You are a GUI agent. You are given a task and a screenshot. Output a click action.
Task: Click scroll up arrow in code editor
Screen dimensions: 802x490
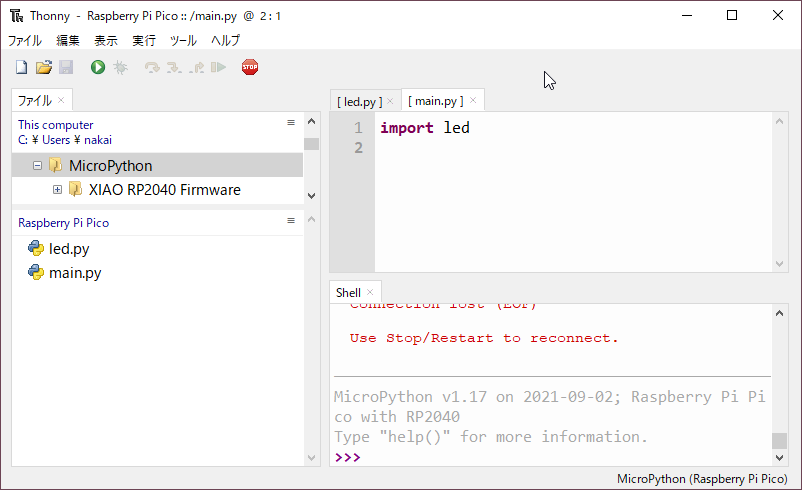pos(779,121)
